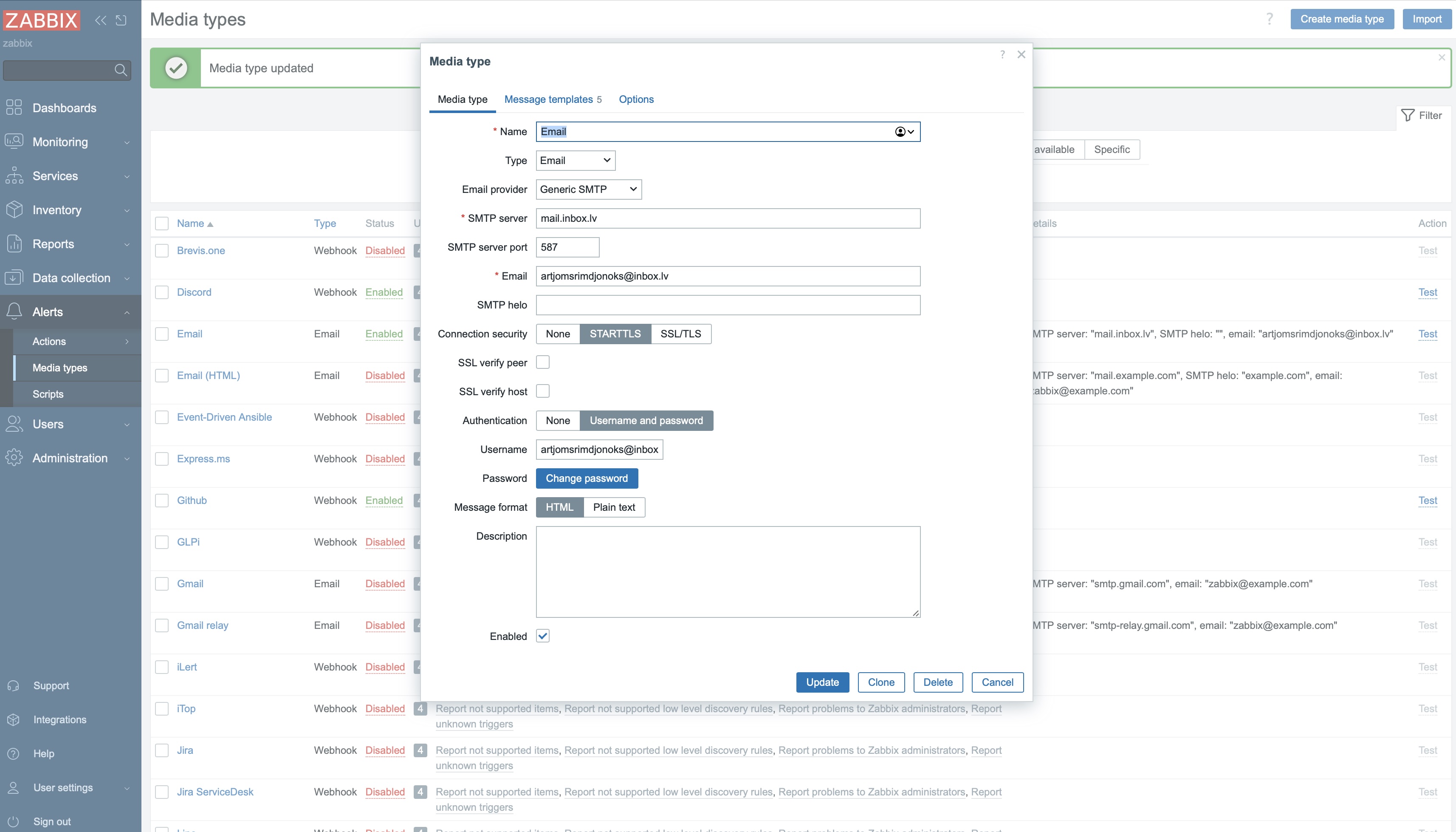The width and height of the screenshot is (1456, 832).
Task: Expand the Monitoring menu
Action: 127,142
